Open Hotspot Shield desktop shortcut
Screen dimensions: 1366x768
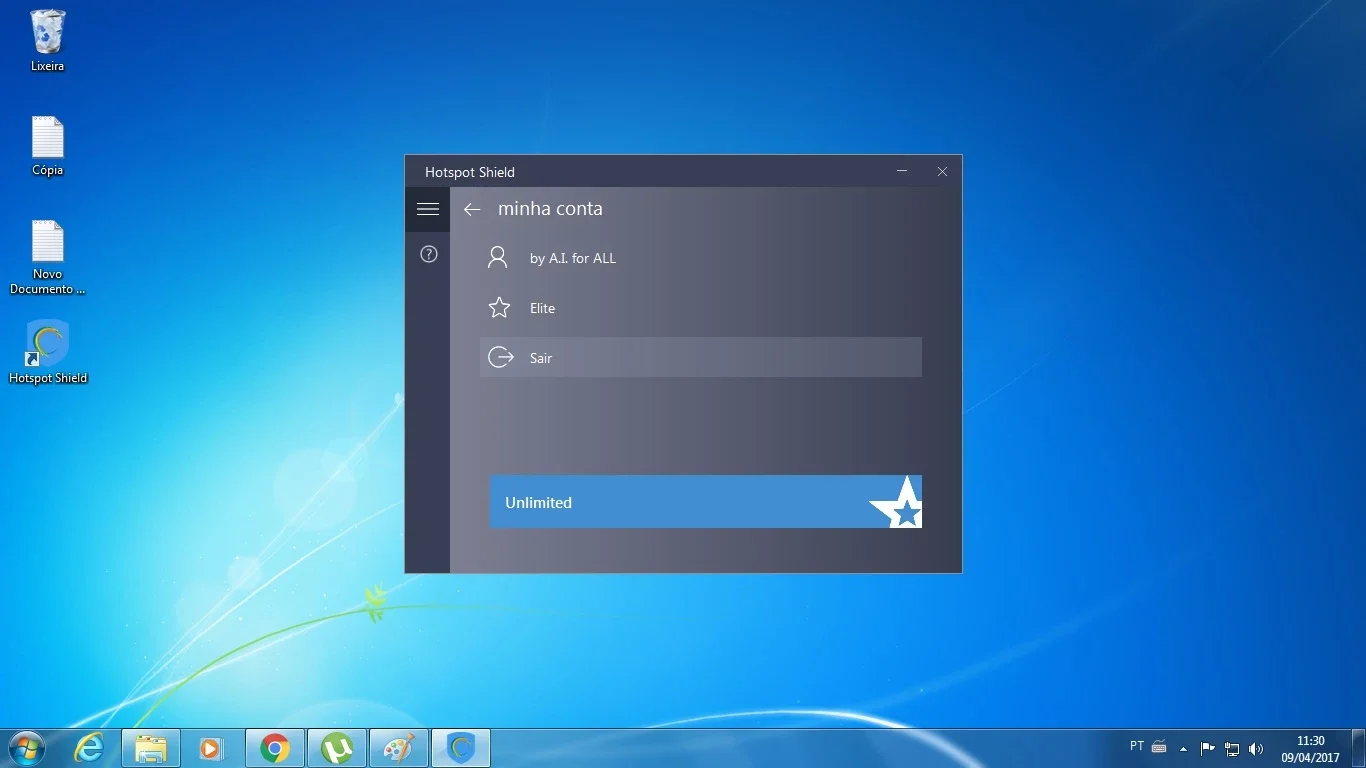click(x=48, y=352)
